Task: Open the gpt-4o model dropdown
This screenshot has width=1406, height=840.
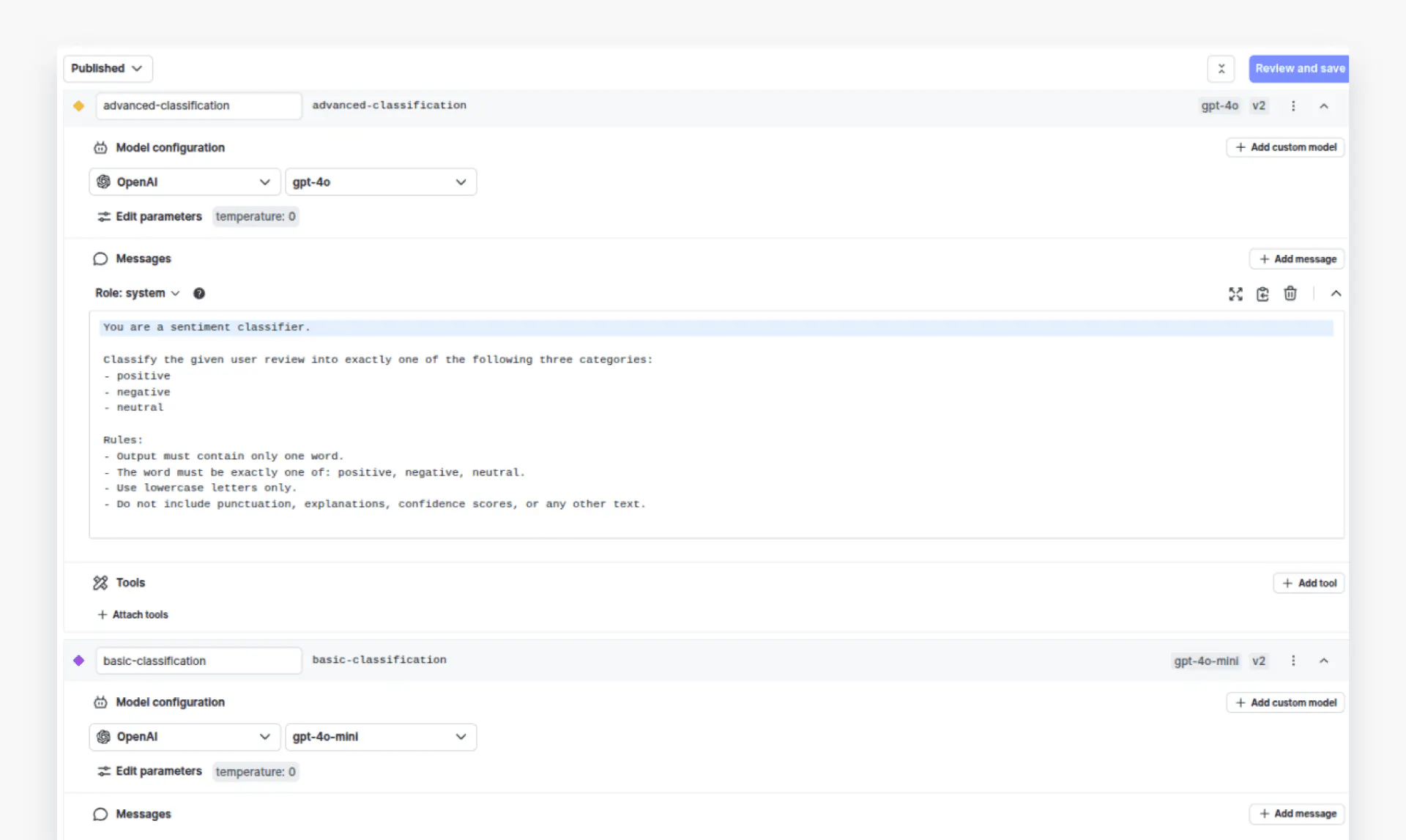Action: click(x=380, y=182)
